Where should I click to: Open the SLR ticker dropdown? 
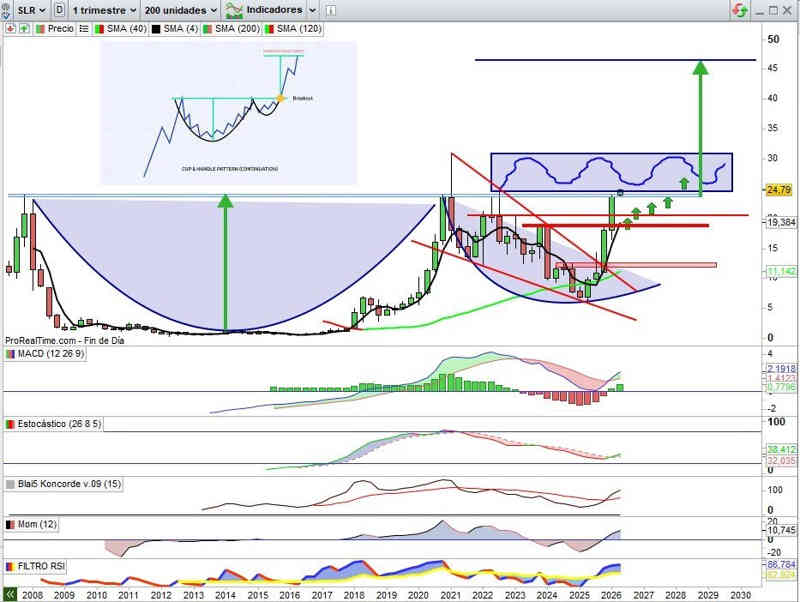(30, 10)
